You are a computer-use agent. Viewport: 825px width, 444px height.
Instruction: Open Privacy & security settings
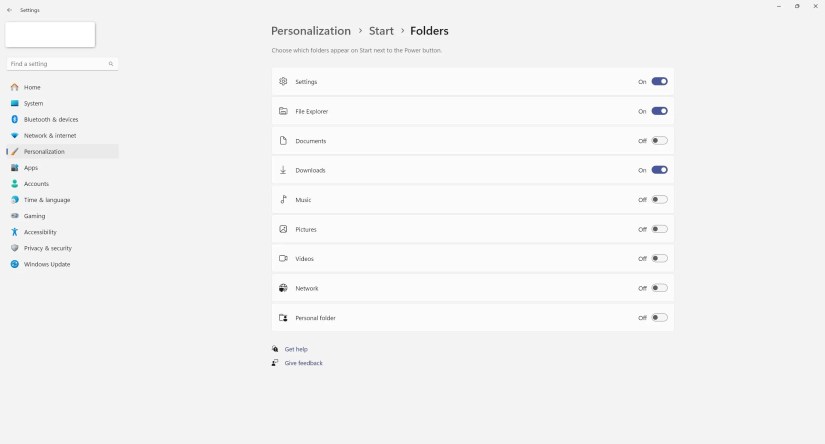(47, 248)
